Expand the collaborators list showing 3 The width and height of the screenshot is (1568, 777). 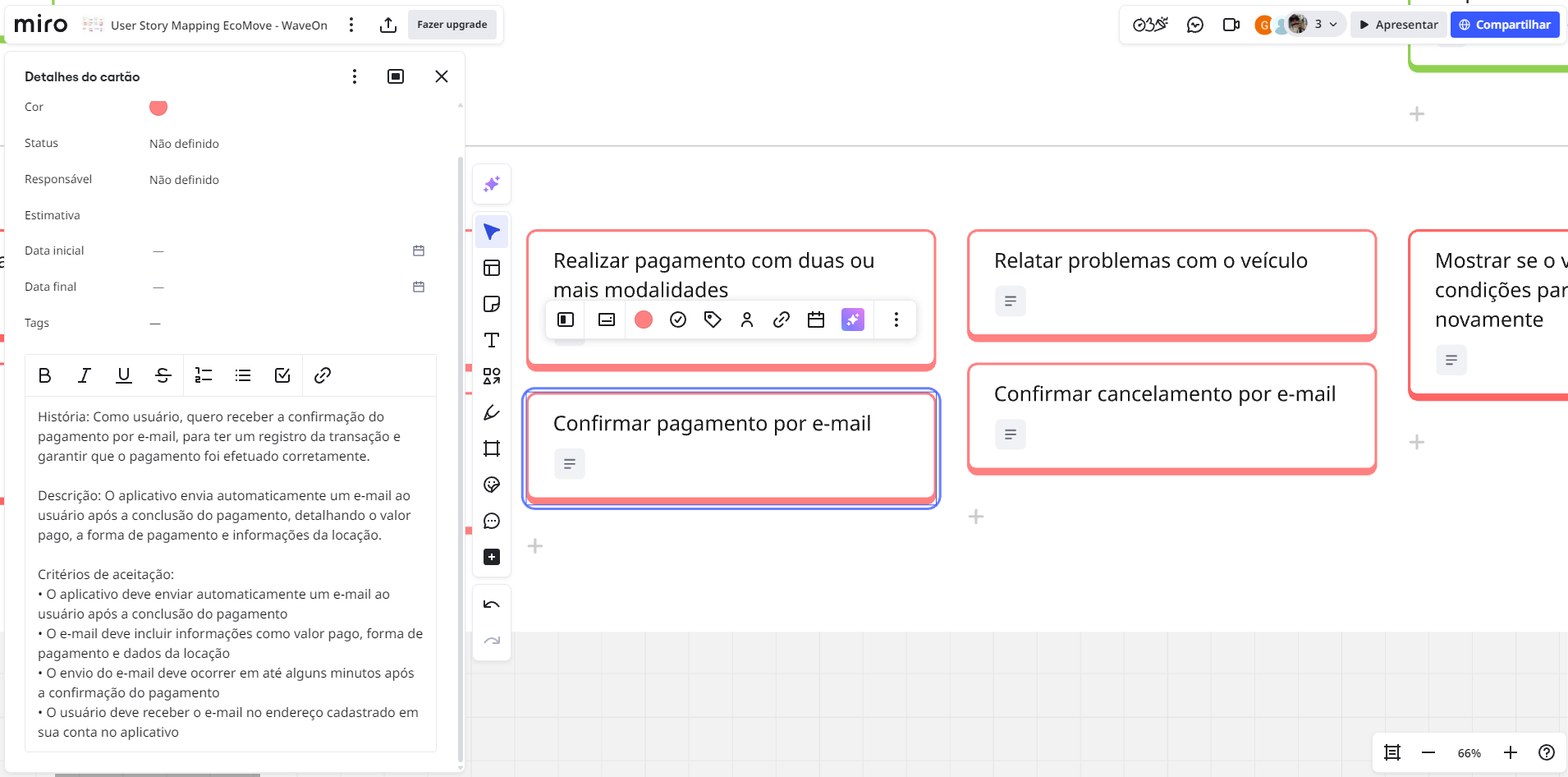click(x=1325, y=25)
